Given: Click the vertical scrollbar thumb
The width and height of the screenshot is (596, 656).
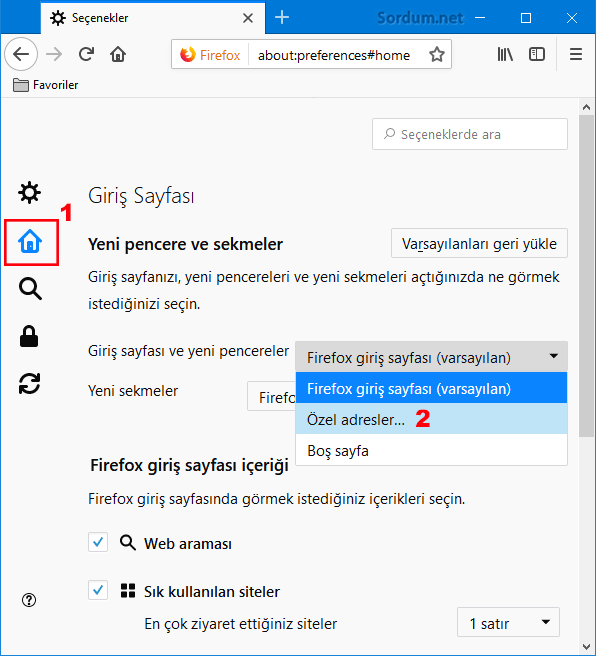Looking at the screenshot, I should coord(586,276).
